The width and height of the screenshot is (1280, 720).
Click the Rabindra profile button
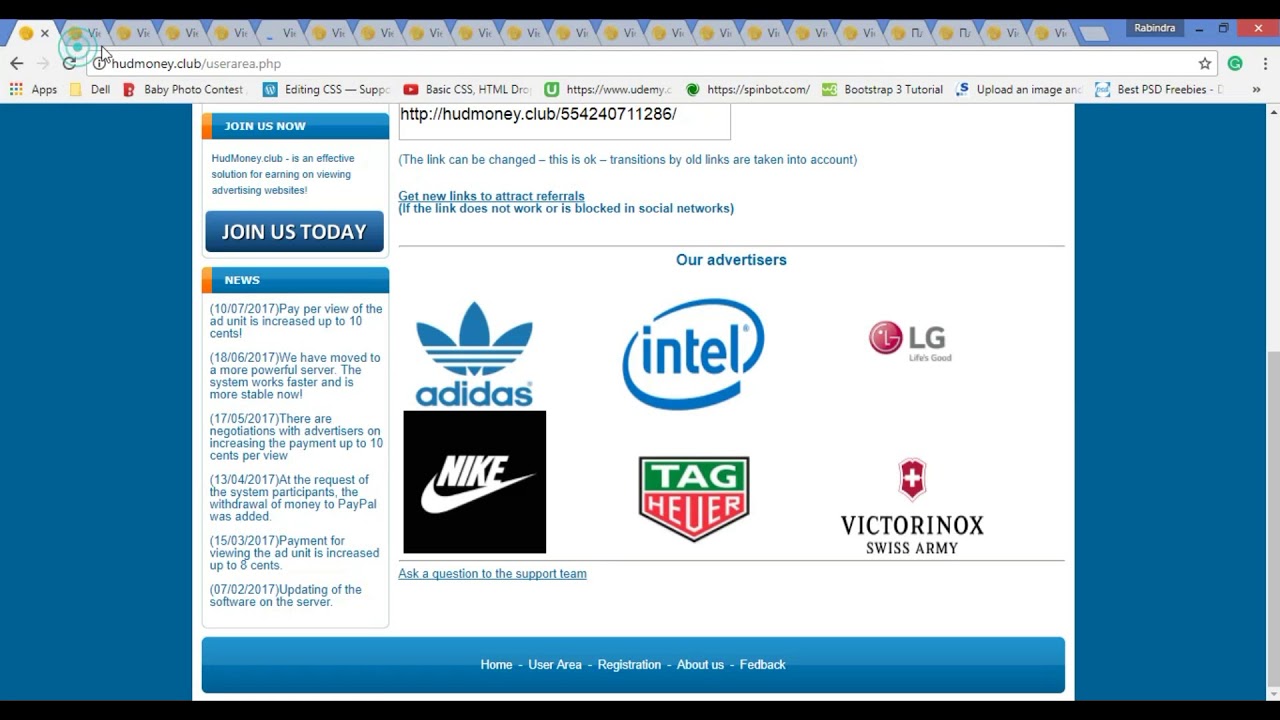coord(1154,28)
